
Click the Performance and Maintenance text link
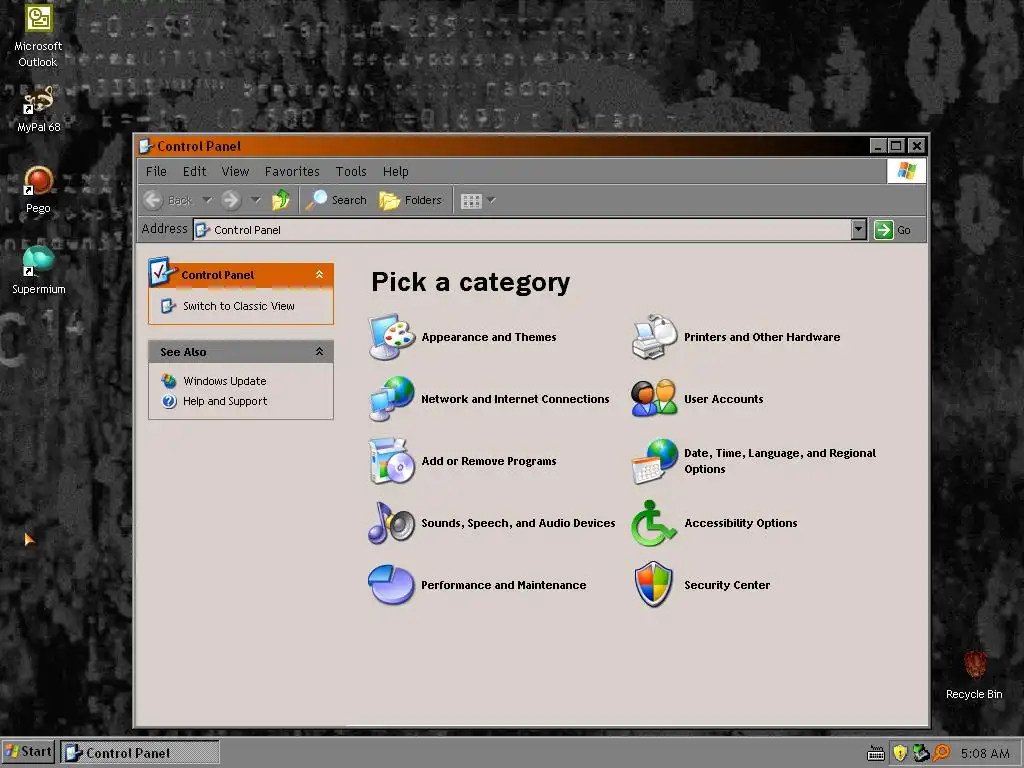(504, 585)
